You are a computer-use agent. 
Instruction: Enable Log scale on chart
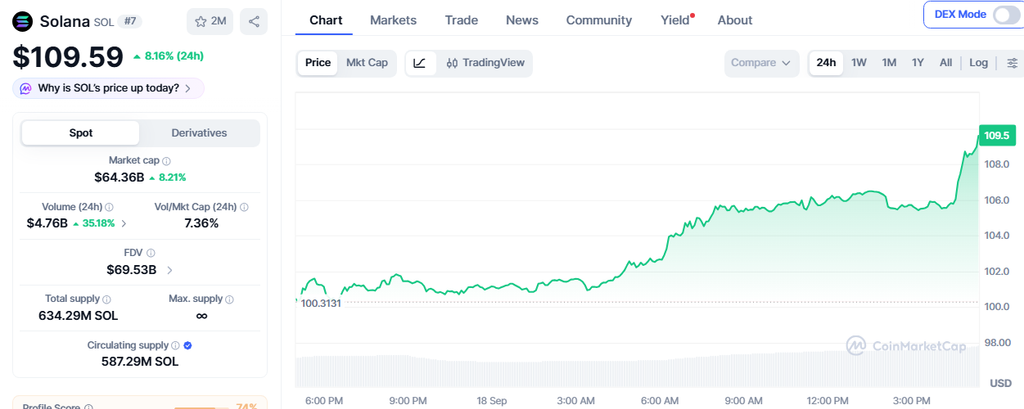coord(978,63)
